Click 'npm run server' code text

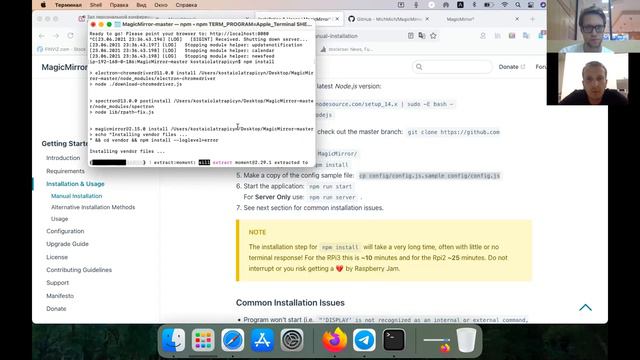(x=332, y=197)
